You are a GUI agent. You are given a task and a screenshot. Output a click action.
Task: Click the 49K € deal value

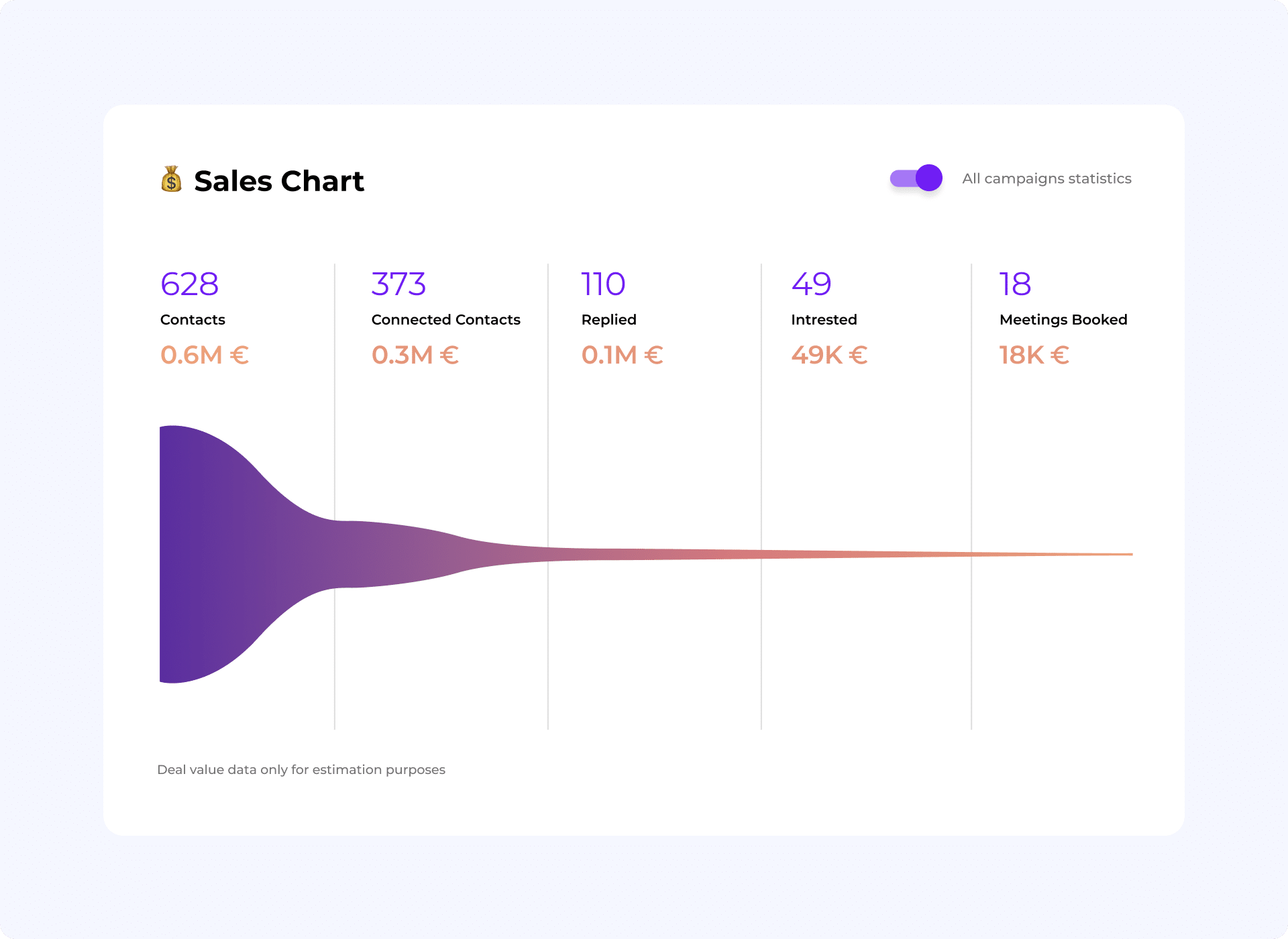click(829, 355)
